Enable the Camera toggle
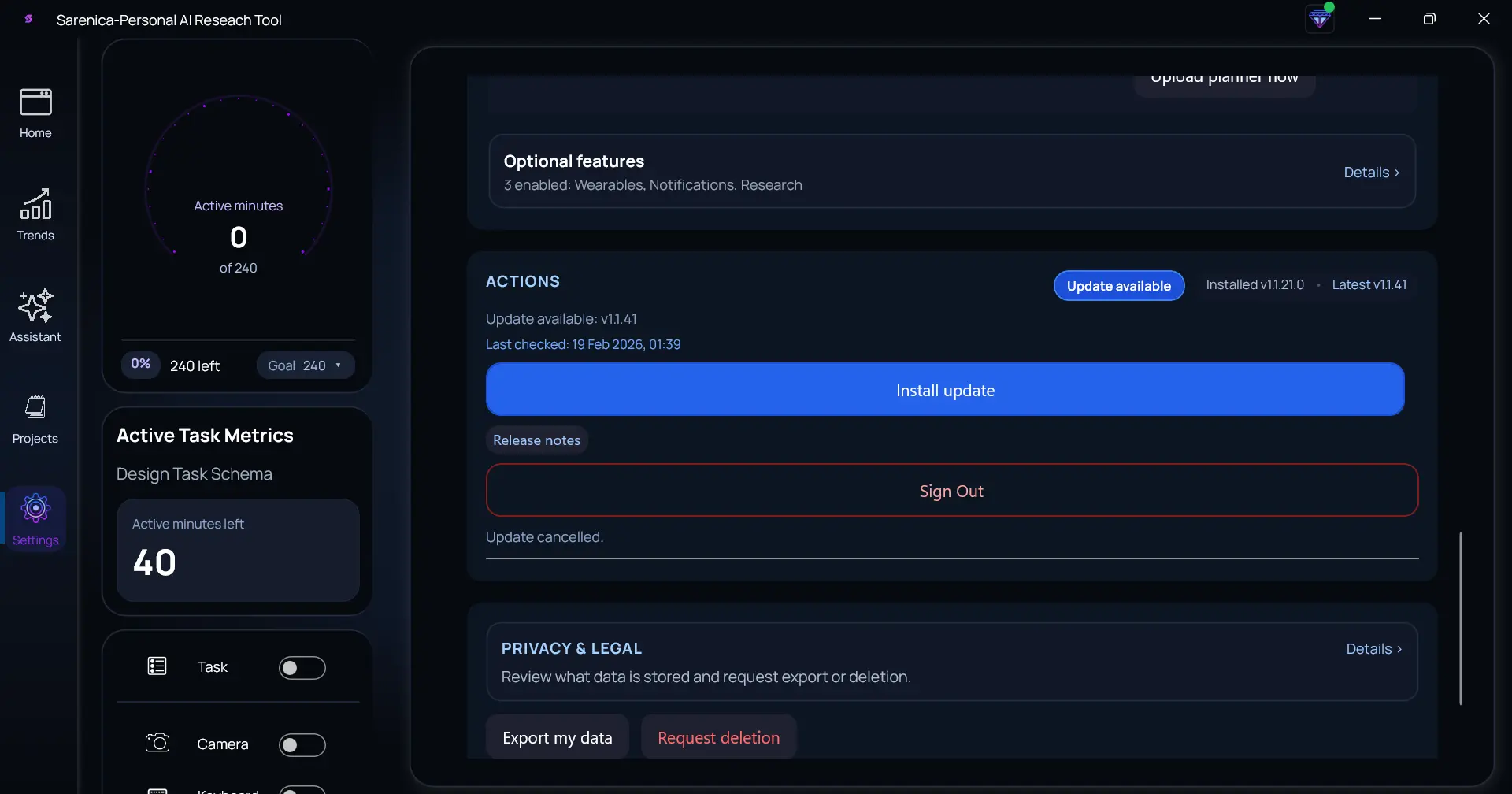 pyautogui.click(x=302, y=744)
